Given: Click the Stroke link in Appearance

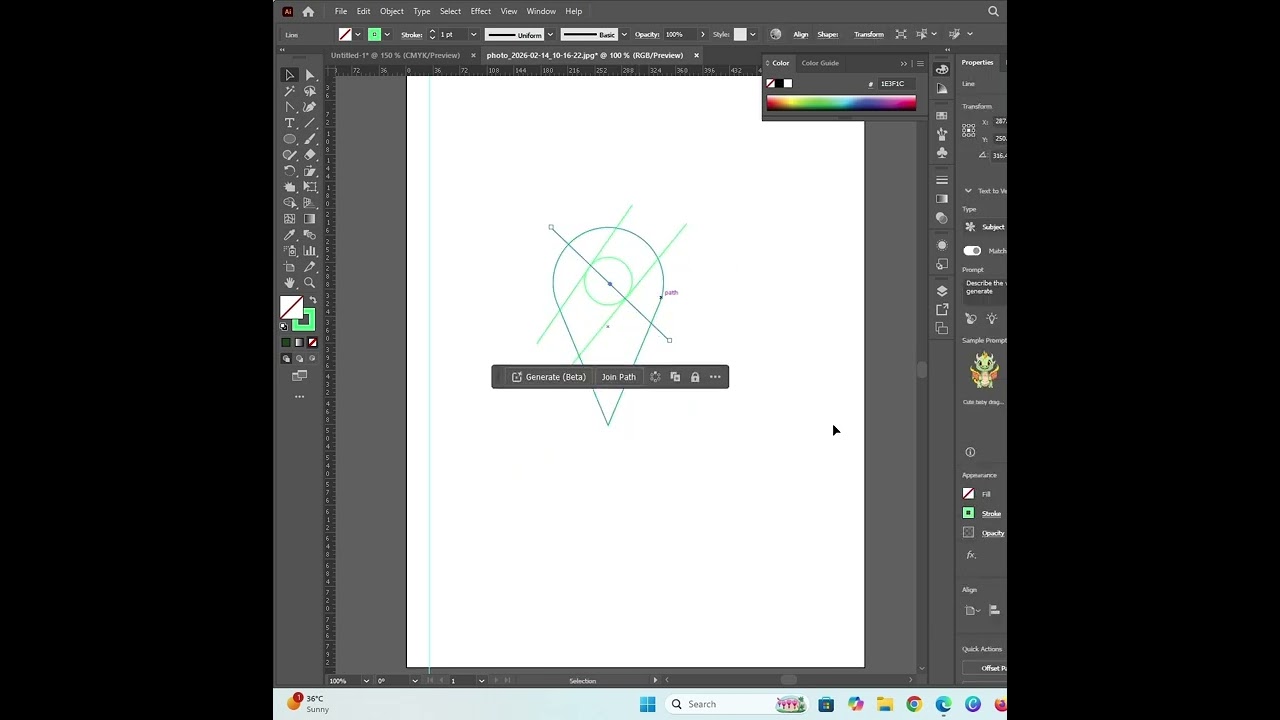Looking at the screenshot, I should 991,514.
